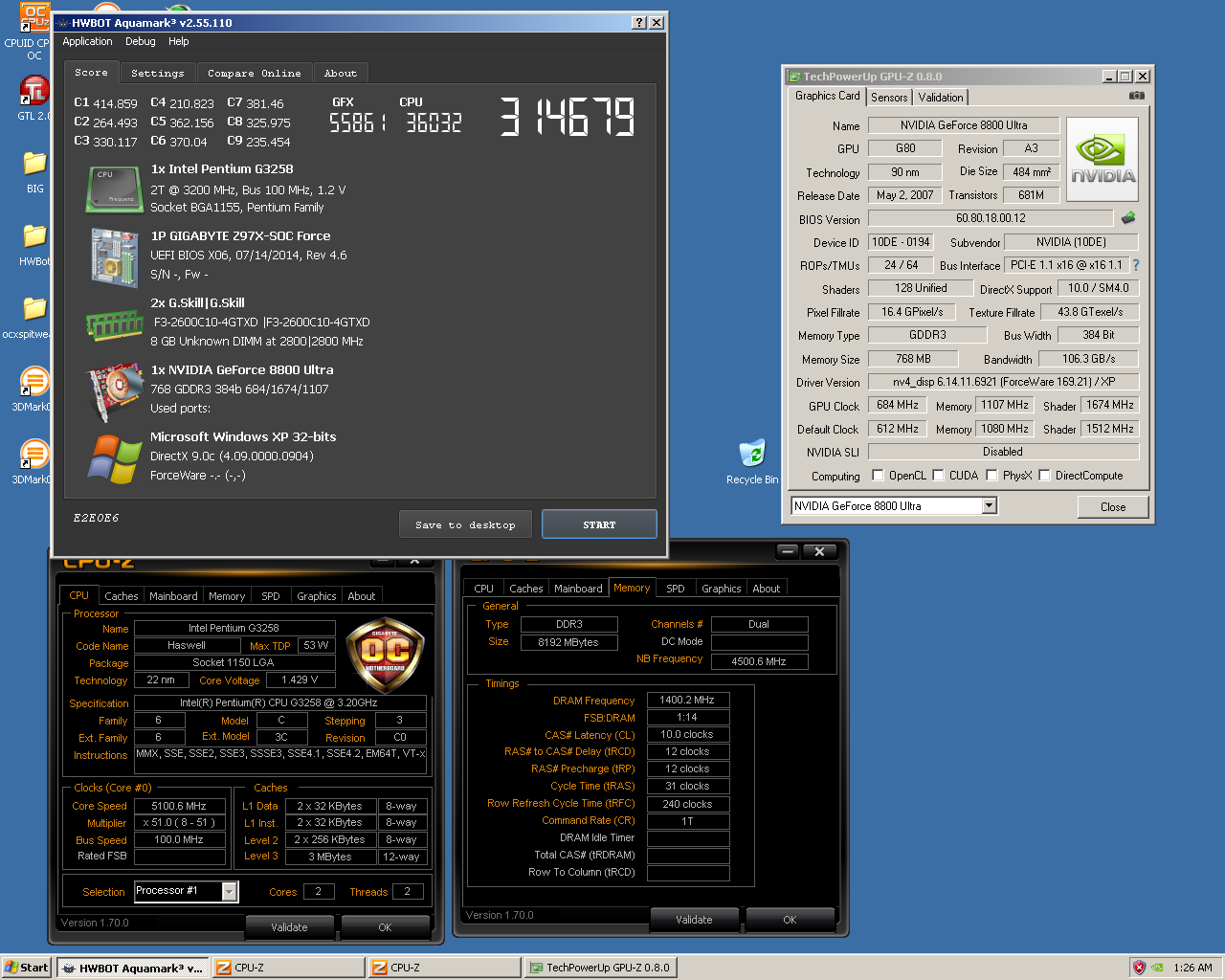Click the total score 314679 display
This screenshot has height=980, width=1225.
(x=568, y=118)
